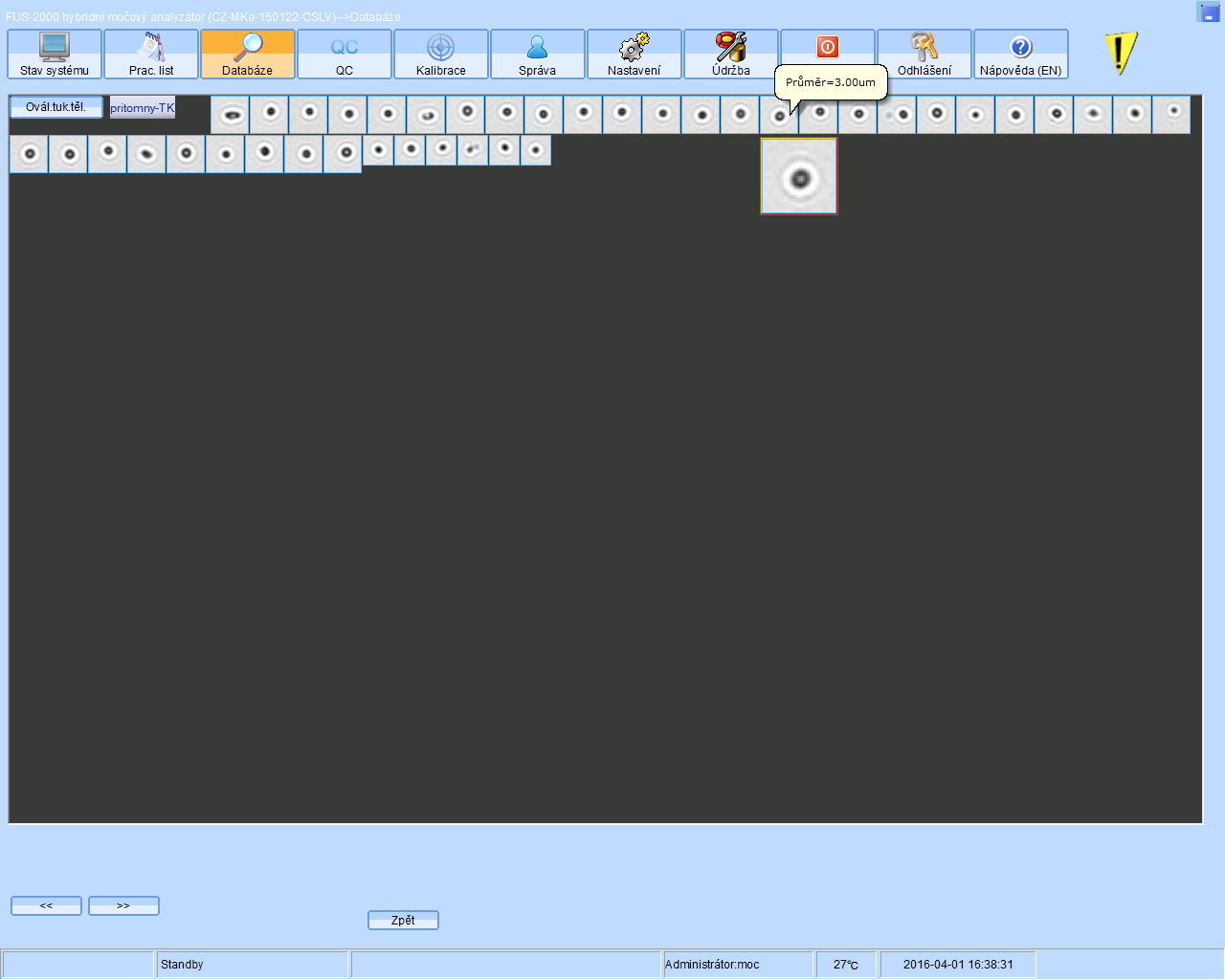Click Administrátor:moc status entry
This screenshot has width=1225, height=980.
(x=712, y=965)
